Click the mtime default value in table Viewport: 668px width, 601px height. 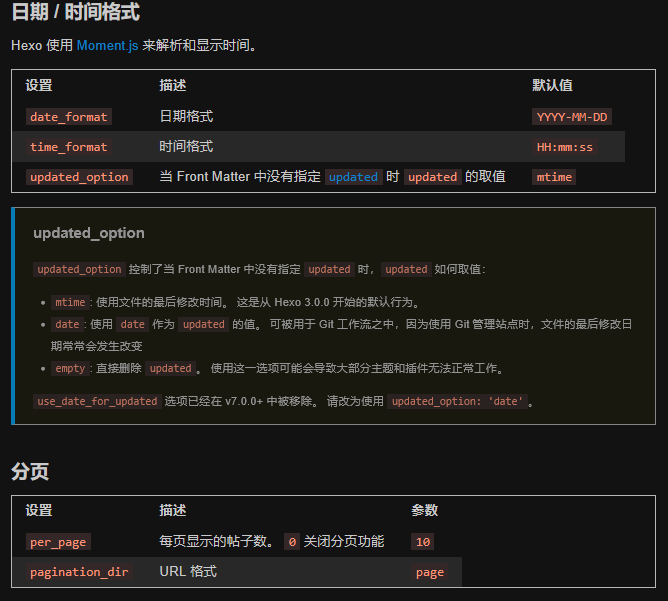point(554,177)
